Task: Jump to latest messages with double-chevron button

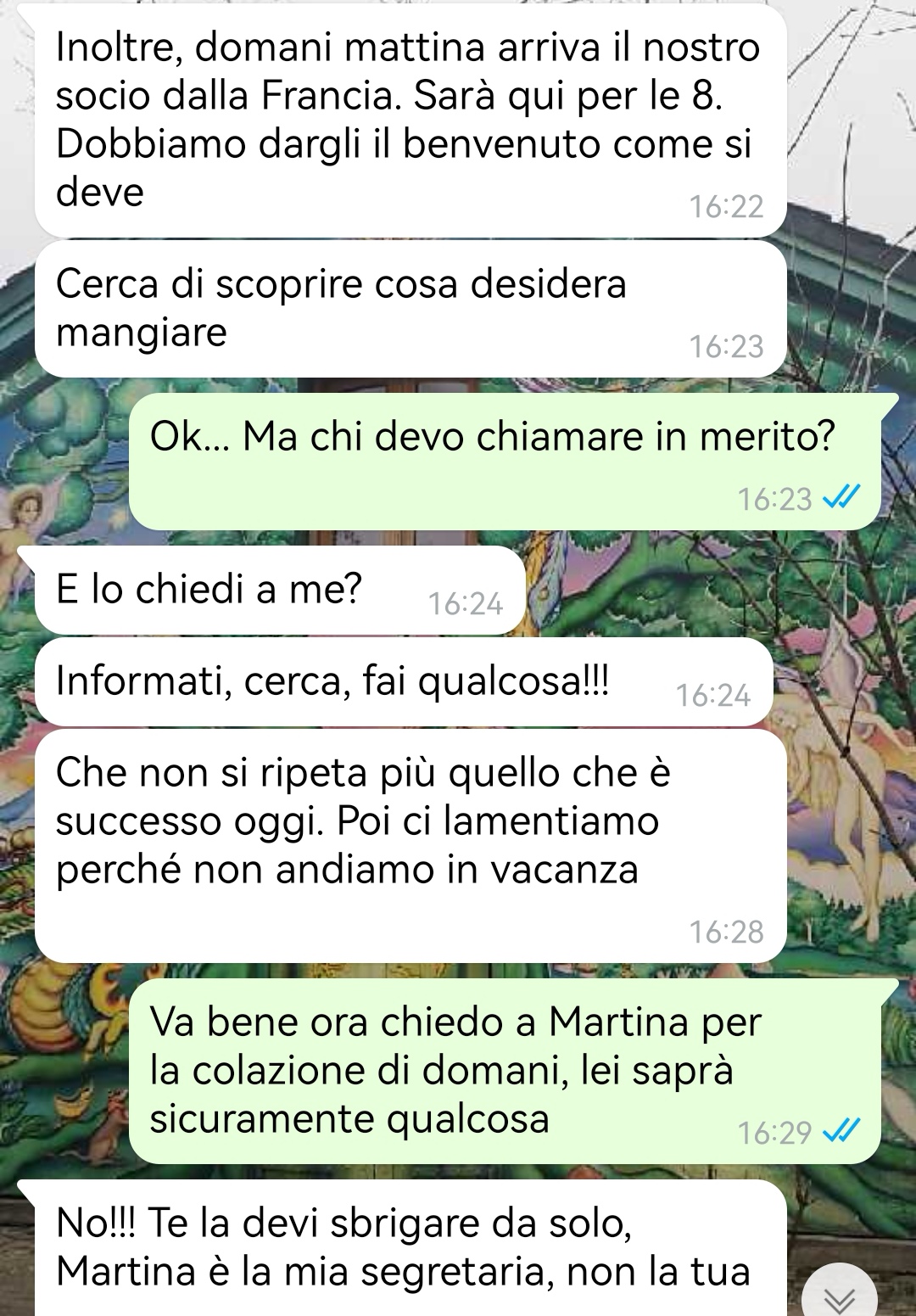Action: [840, 1293]
